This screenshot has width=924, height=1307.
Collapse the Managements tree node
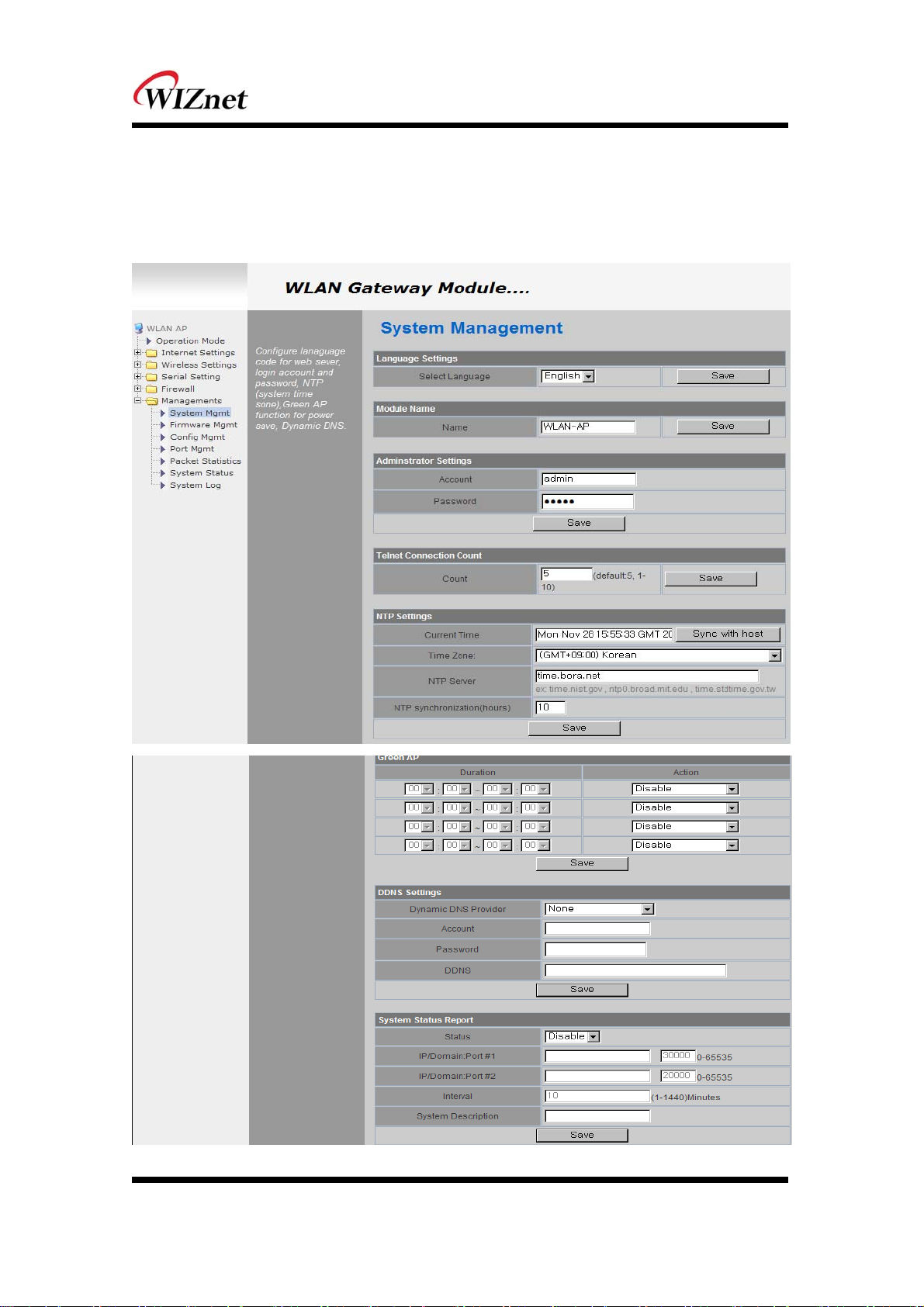pos(137,400)
